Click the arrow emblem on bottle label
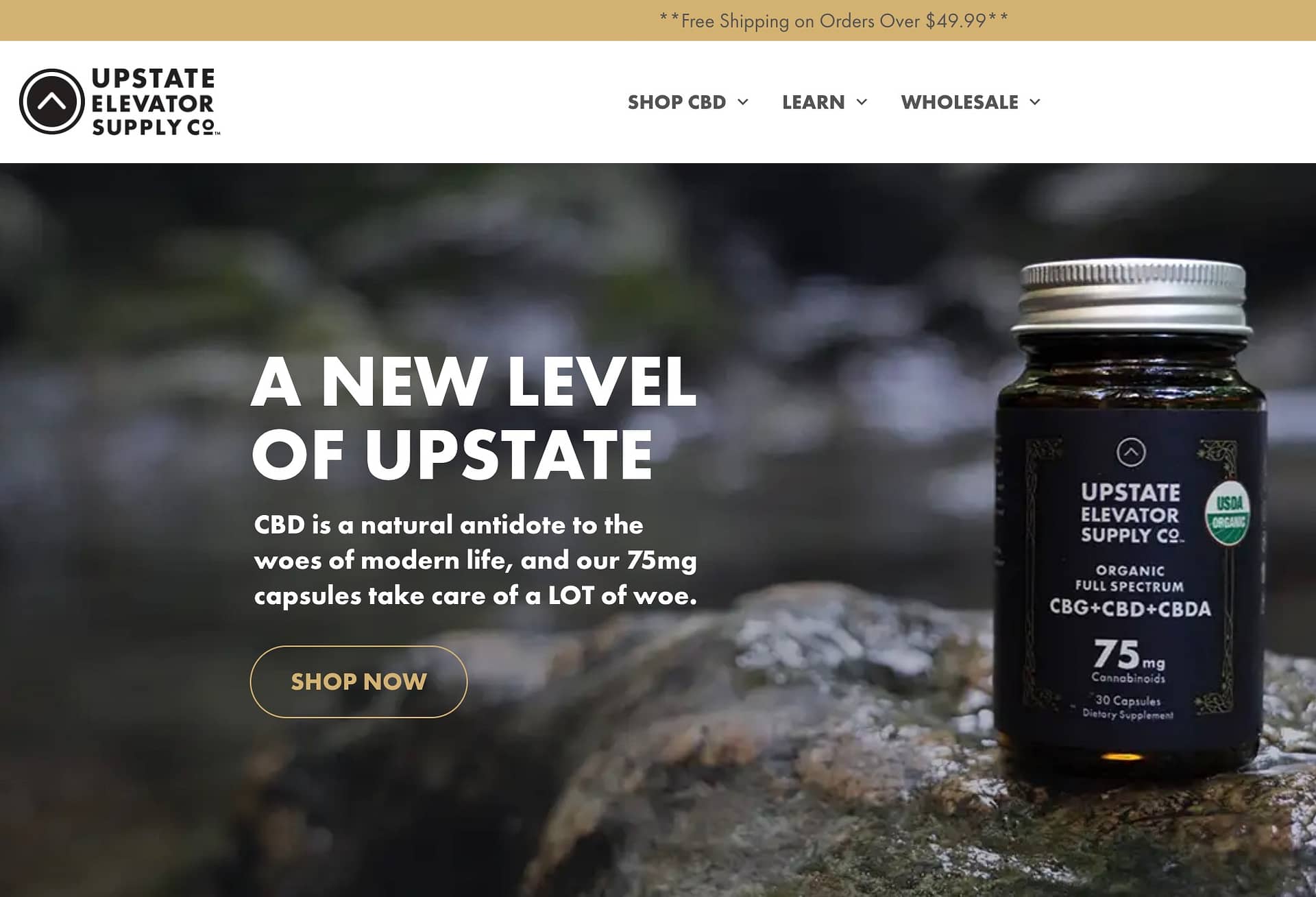 coord(1131,452)
